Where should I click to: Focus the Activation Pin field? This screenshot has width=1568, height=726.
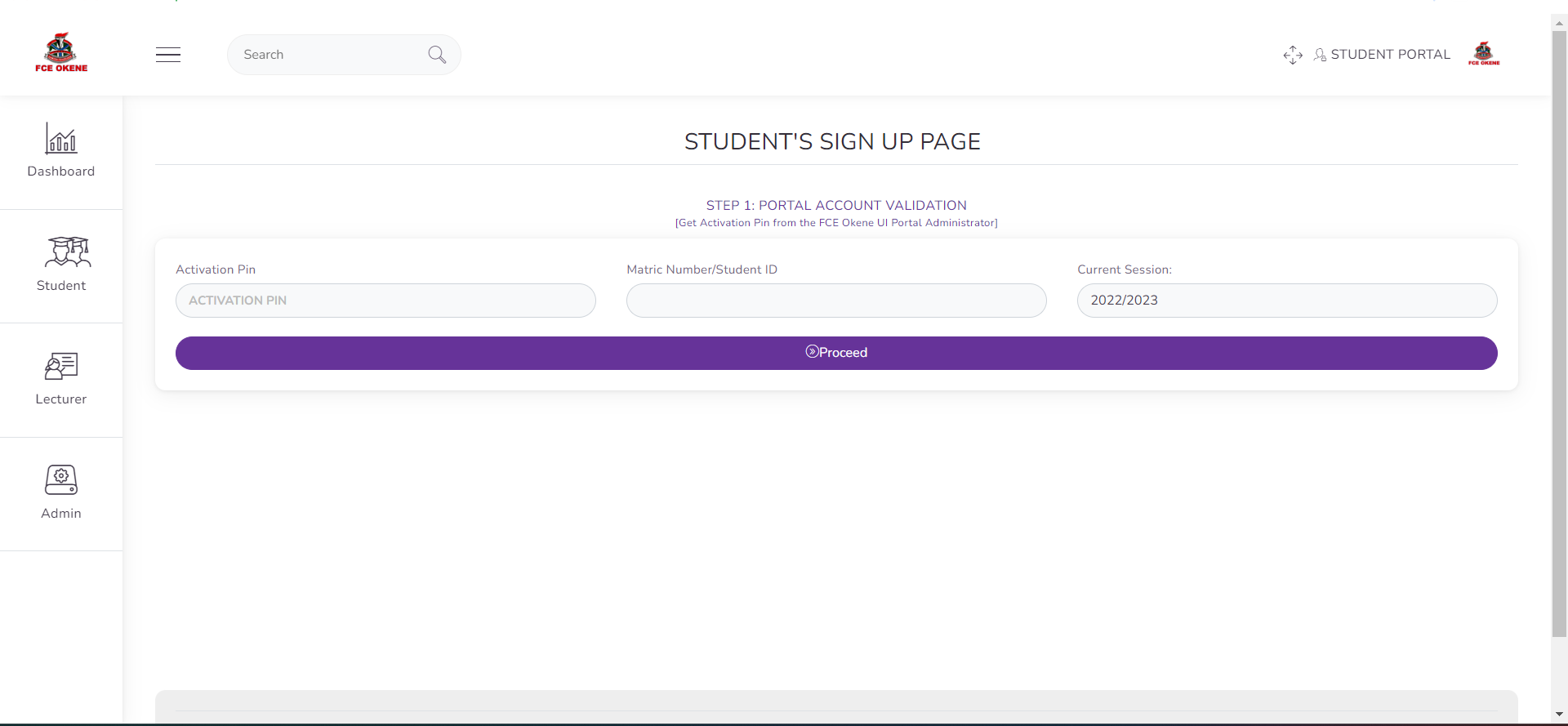[x=385, y=301]
